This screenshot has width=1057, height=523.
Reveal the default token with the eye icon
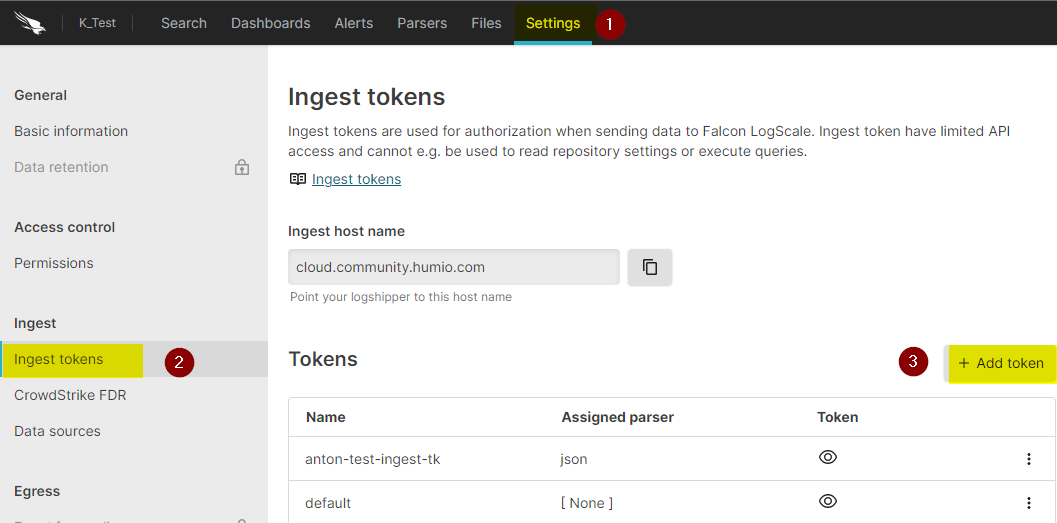tap(828, 501)
